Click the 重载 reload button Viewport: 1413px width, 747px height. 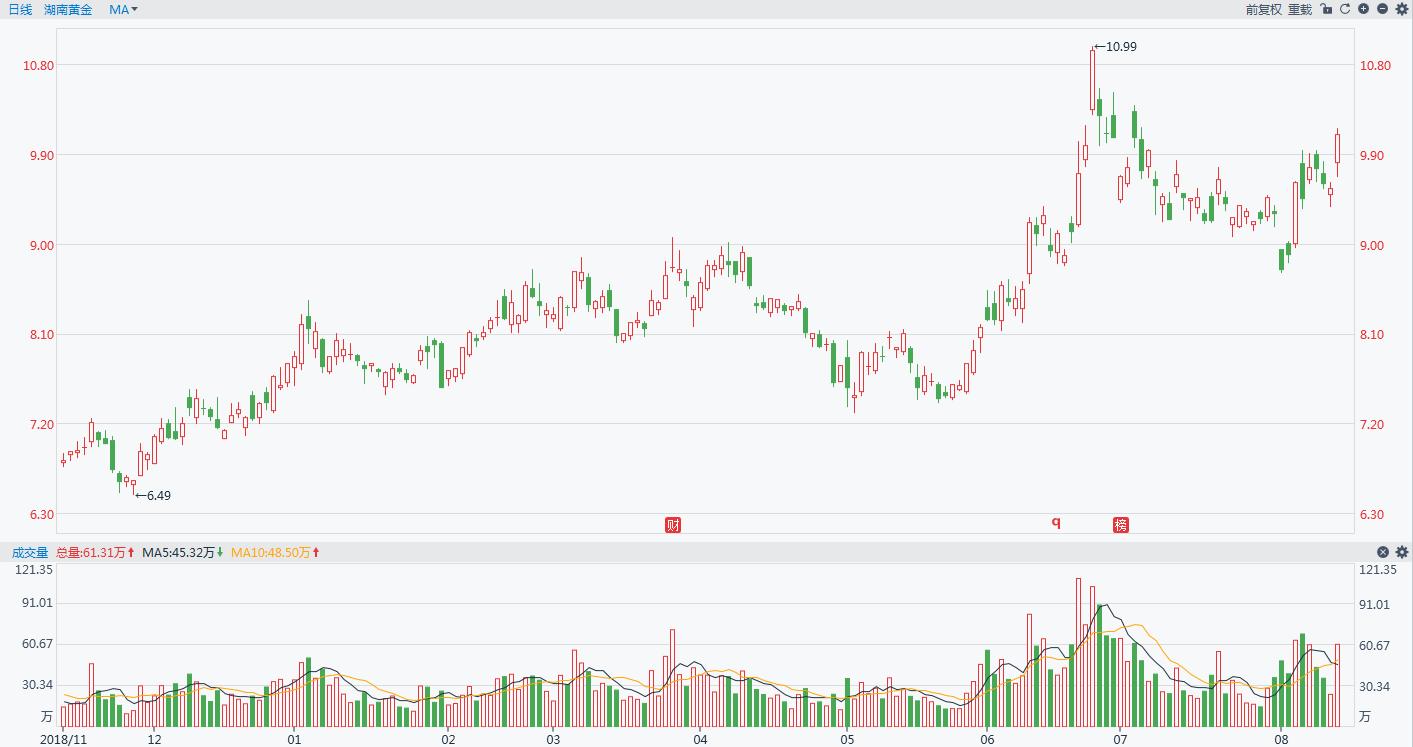1299,9
